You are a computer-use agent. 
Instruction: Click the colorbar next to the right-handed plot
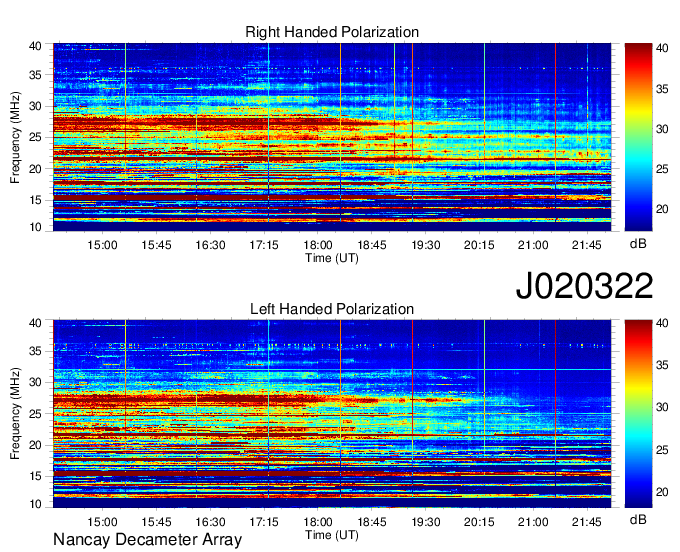pos(638,137)
